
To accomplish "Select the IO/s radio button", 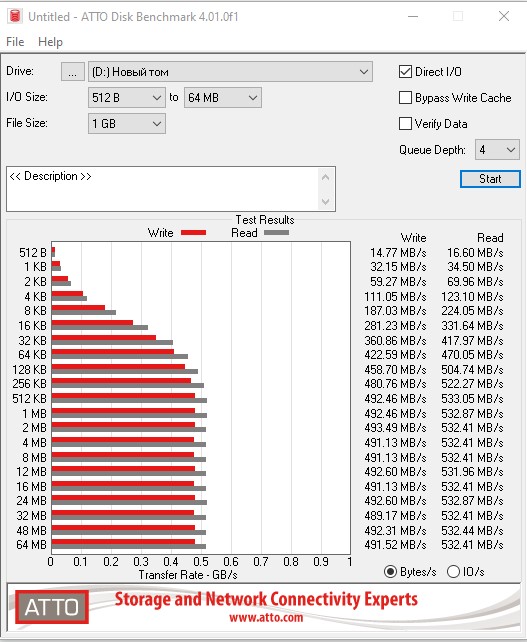I will tap(453, 572).
